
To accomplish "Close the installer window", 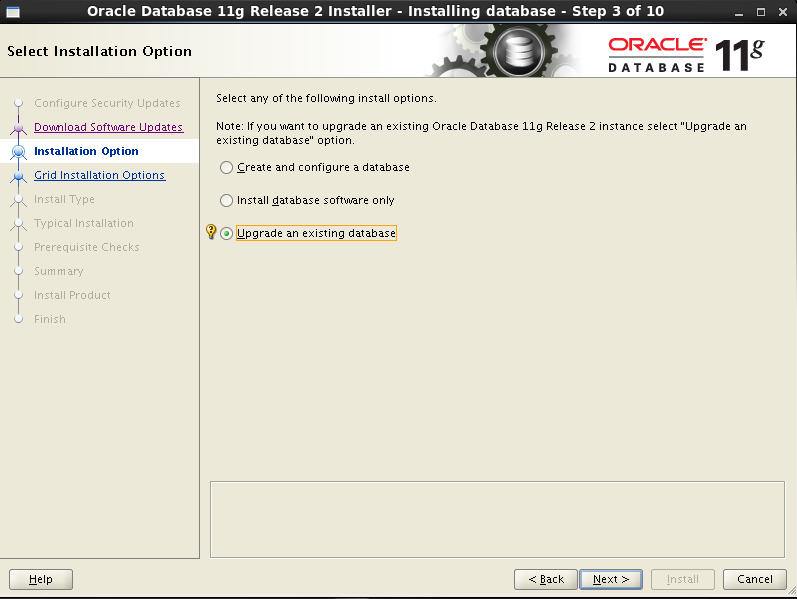I will click(783, 12).
